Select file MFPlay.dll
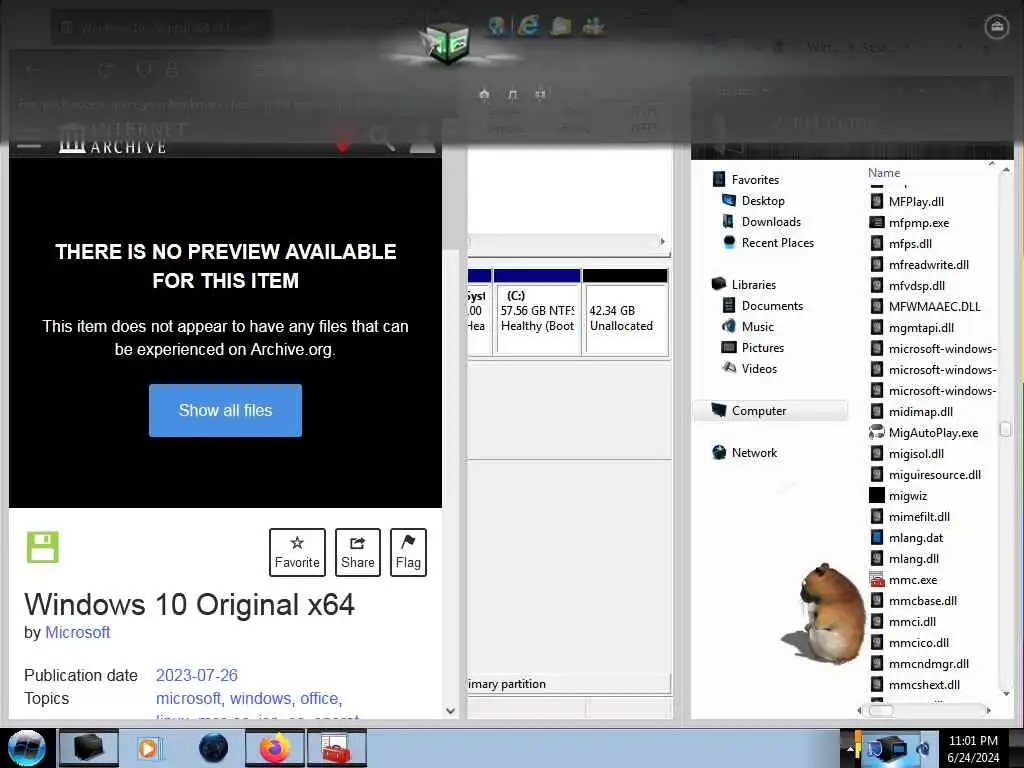Image resolution: width=1024 pixels, height=768 pixels. coord(916,202)
